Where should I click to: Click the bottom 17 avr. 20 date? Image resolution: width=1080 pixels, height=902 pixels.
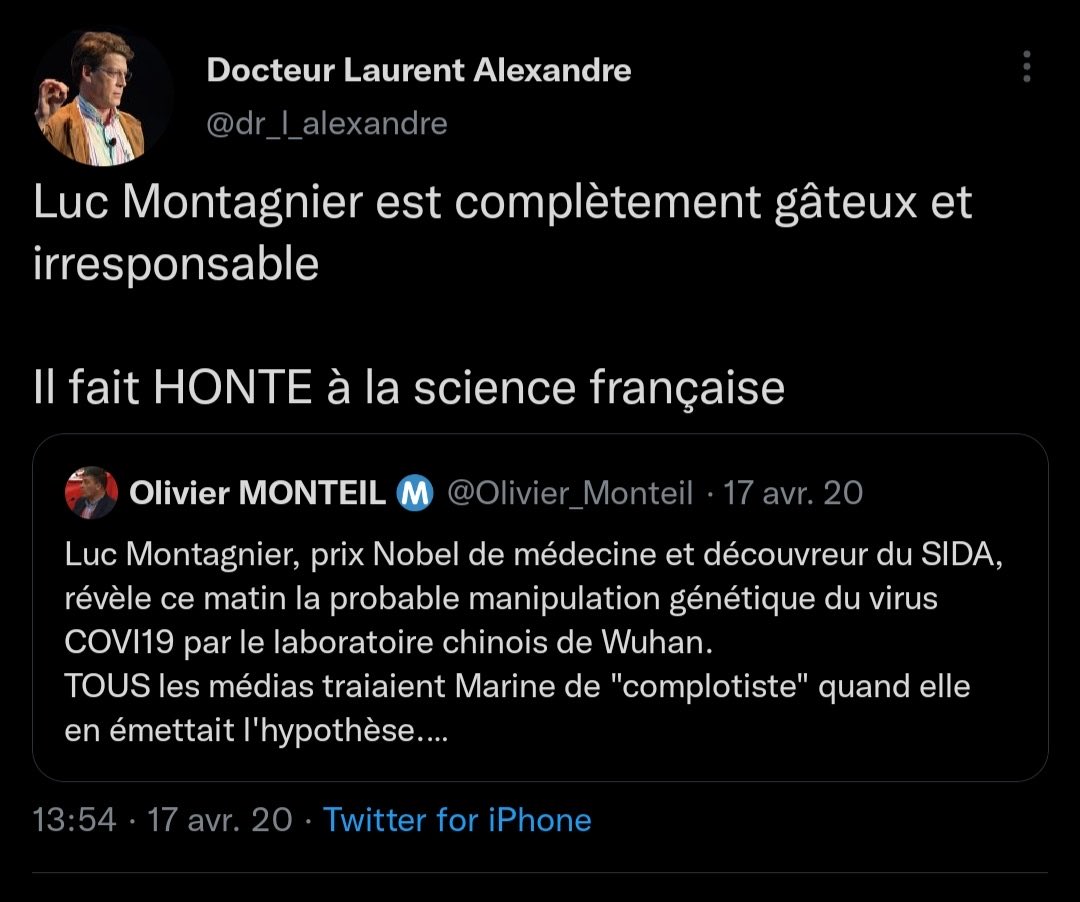click(220, 820)
